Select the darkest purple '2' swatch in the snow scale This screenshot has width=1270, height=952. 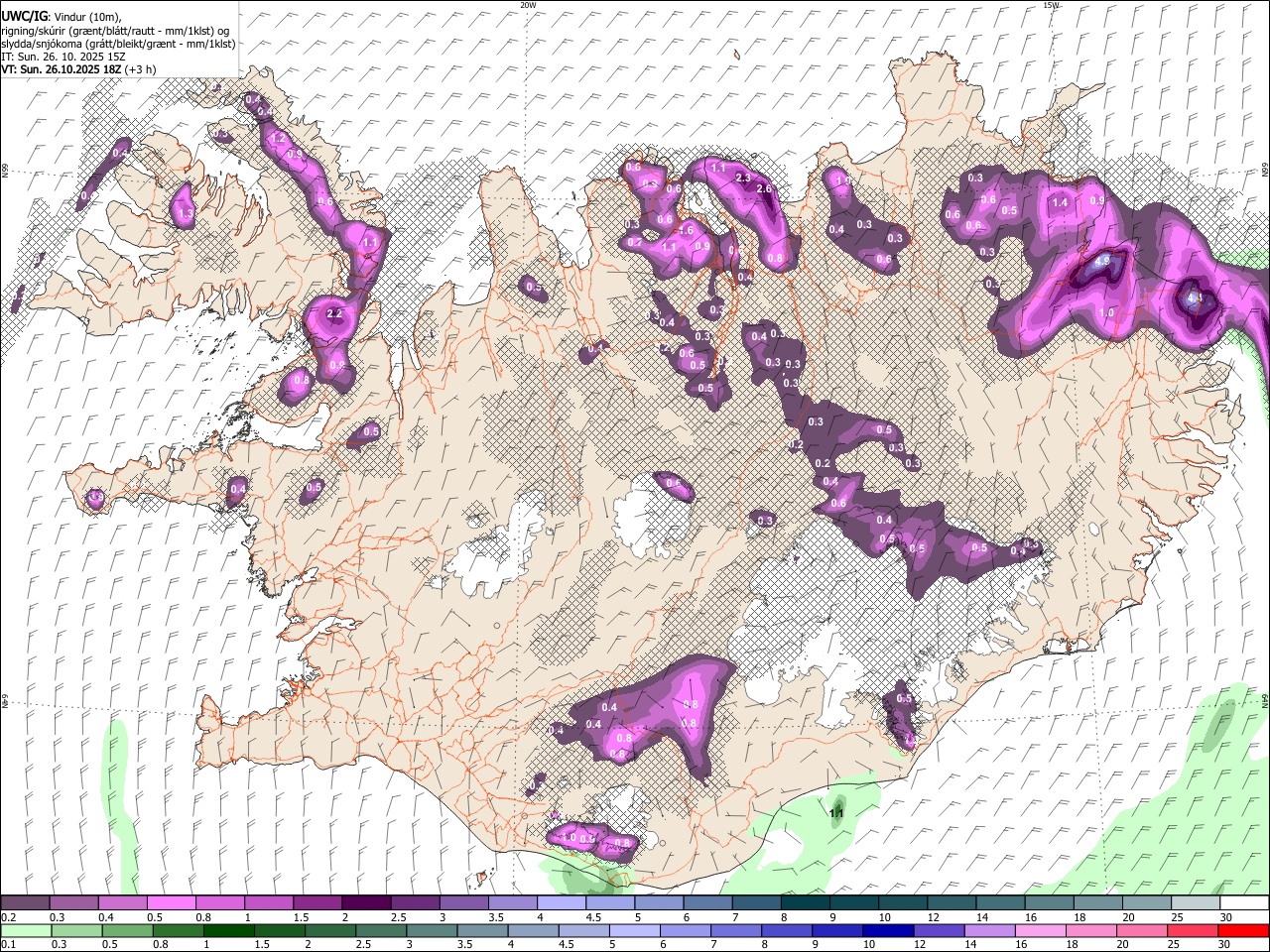pyautogui.click(x=366, y=903)
